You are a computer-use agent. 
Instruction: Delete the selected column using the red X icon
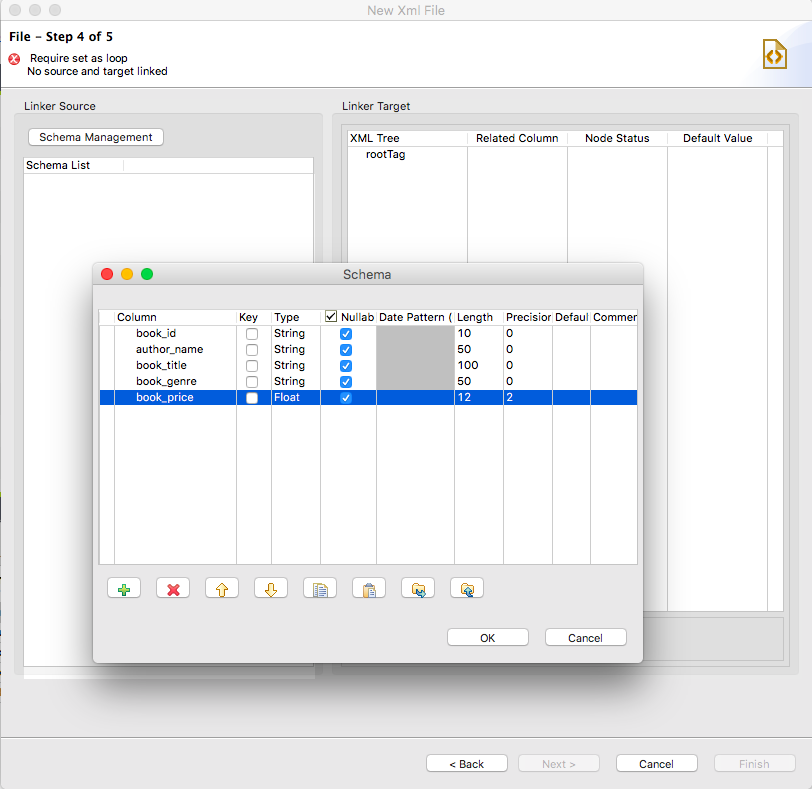172,588
